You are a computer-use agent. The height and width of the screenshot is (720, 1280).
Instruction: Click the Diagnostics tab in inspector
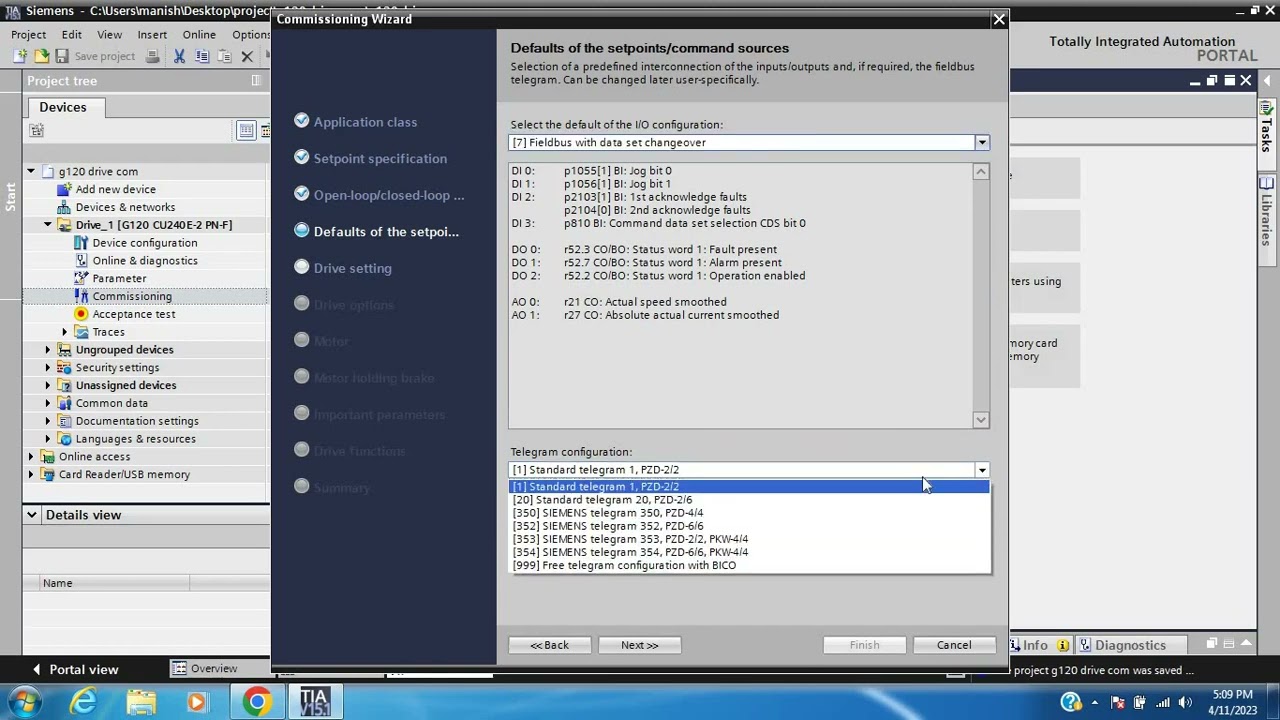(x=1130, y=645)
